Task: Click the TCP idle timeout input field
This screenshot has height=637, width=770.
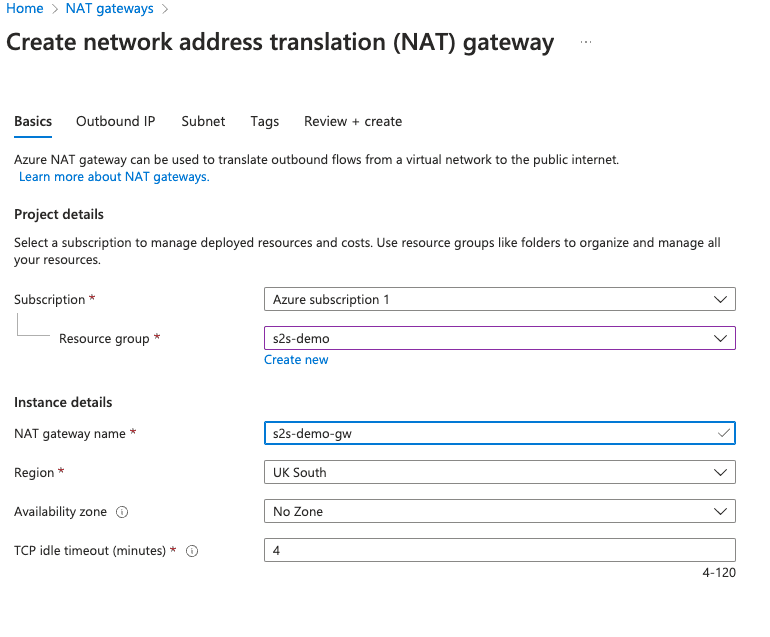Action: coord(499,550)
